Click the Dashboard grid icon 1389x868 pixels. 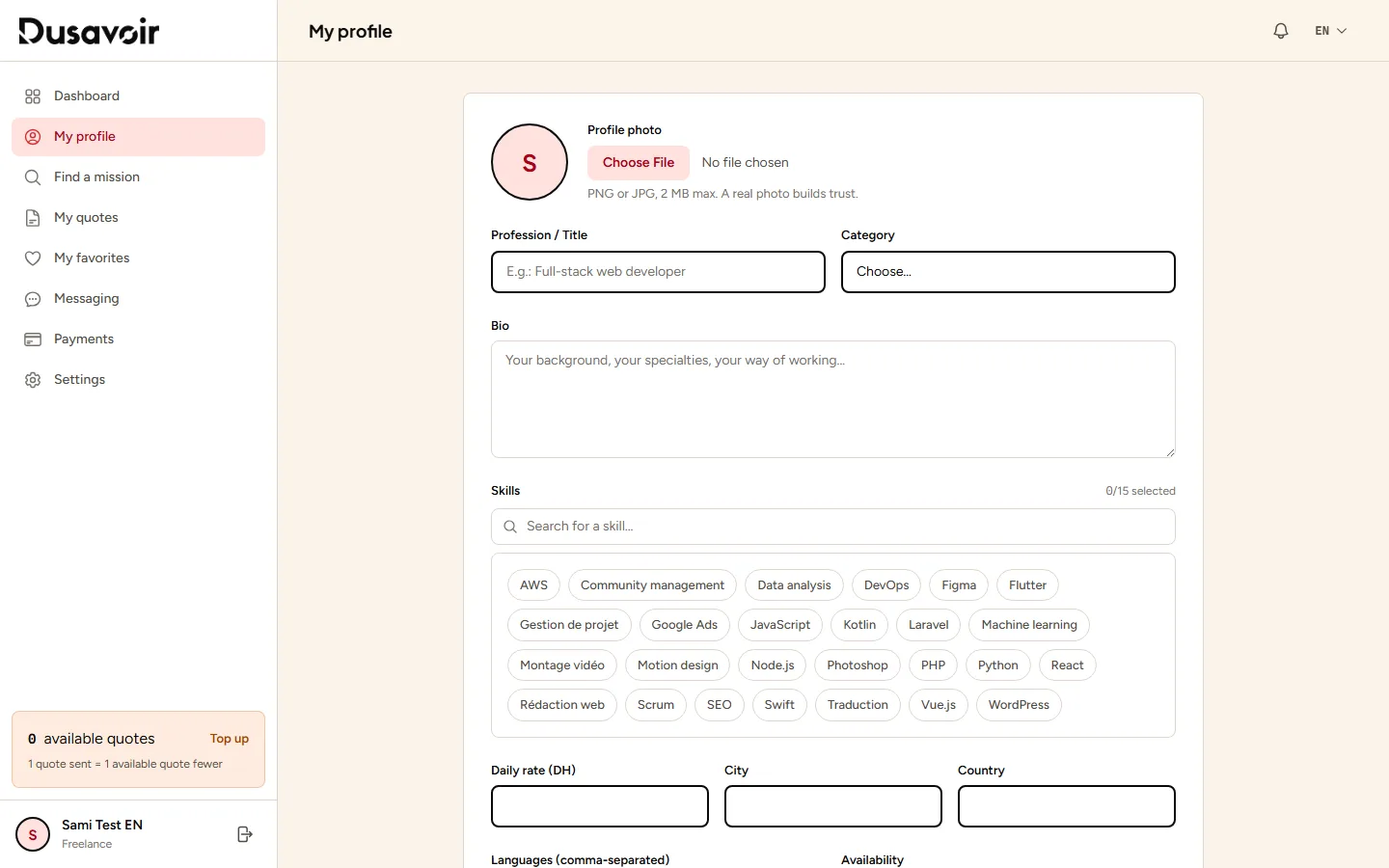point(33,96)
